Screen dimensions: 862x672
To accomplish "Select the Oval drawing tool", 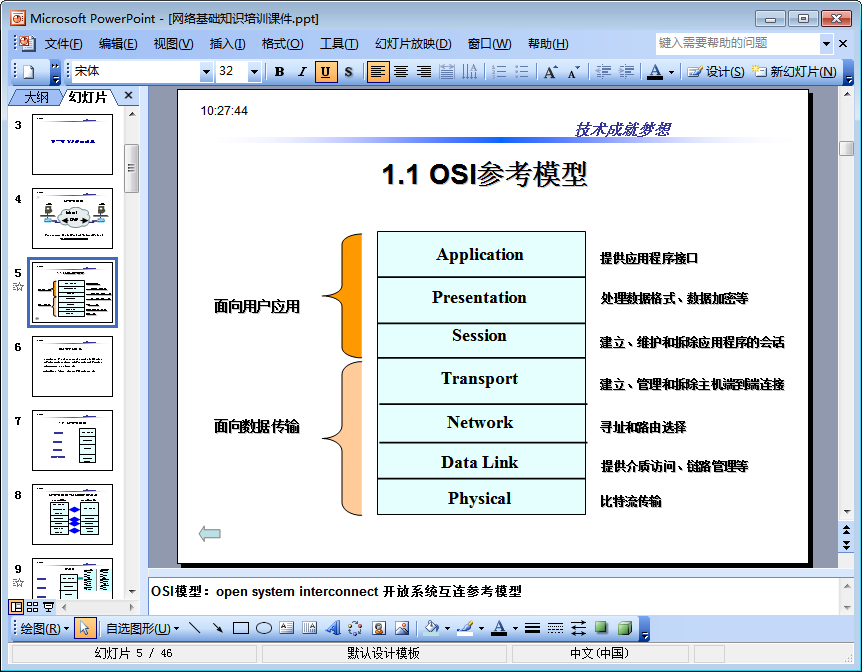I will (x=264, y=628).
